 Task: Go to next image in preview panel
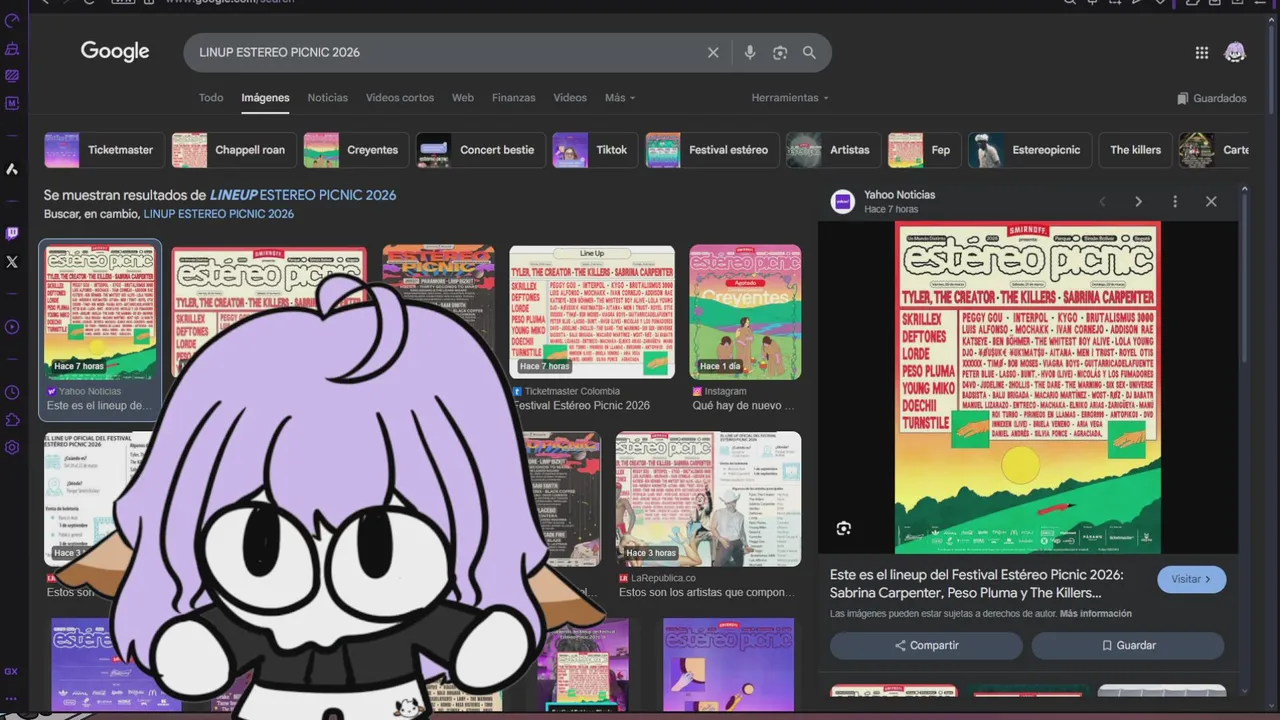tap(1138, 202)
